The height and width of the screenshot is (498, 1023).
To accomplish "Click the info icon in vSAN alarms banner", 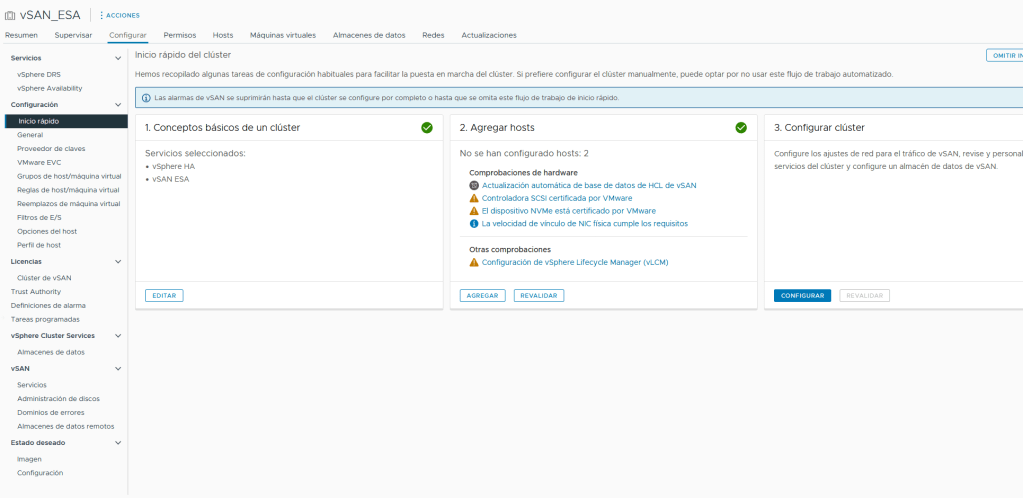I will (146, 98).
